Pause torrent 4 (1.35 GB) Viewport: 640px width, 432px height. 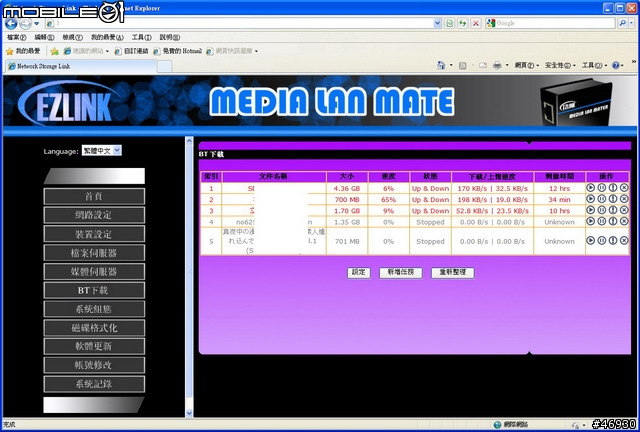click(602, 221)
